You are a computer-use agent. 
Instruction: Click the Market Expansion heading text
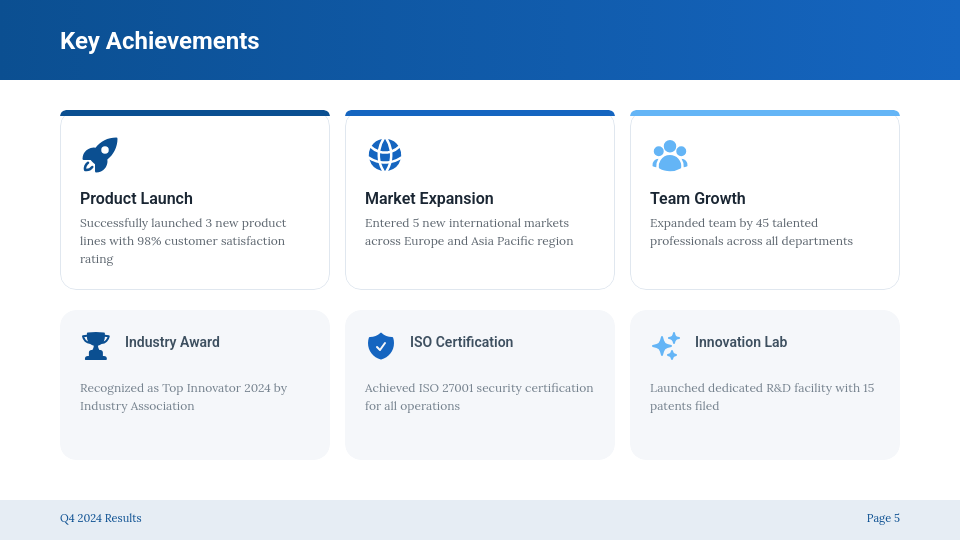click(429, 198)
